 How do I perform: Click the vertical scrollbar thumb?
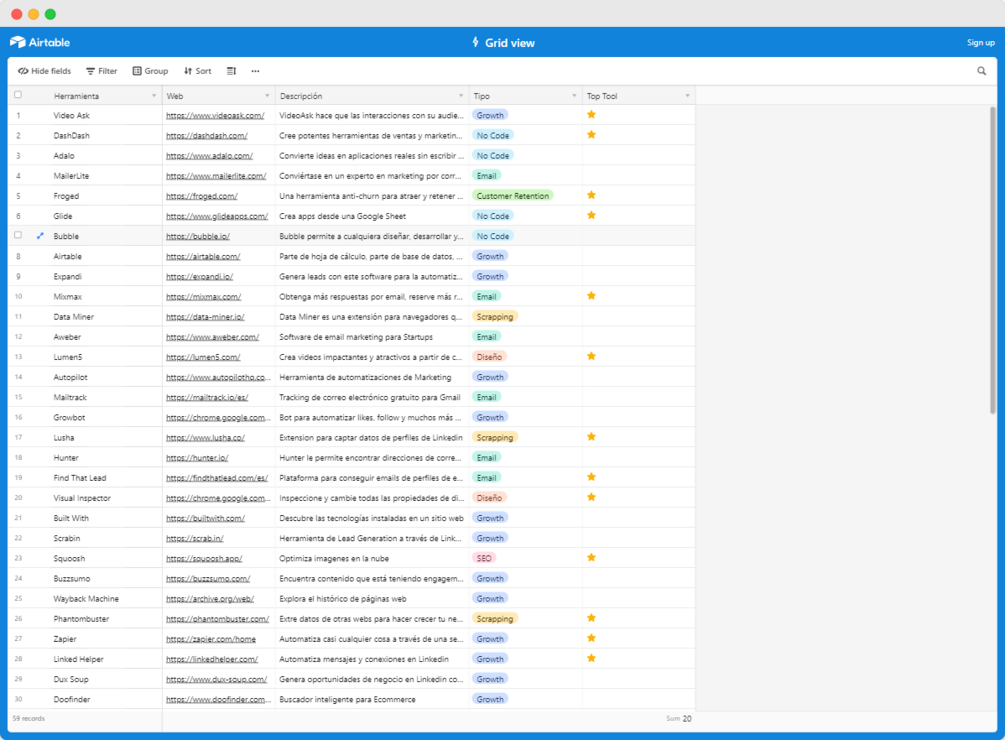(993, 259)
